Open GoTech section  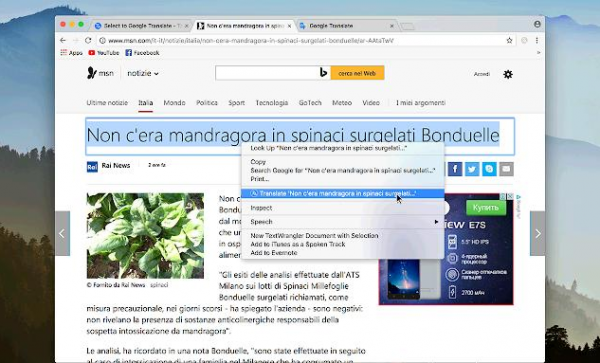pyautogui.click(x=310, y=103)
